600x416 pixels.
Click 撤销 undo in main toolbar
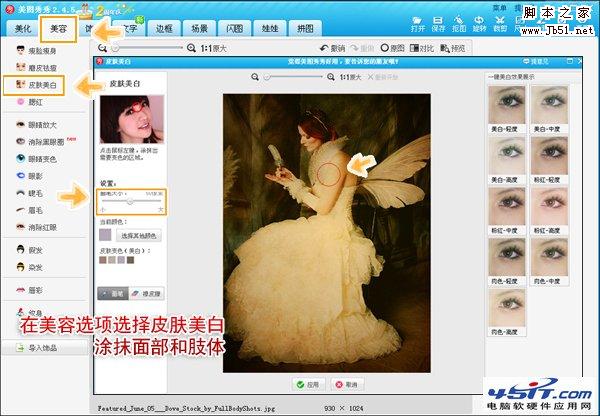tap(333, 48)
